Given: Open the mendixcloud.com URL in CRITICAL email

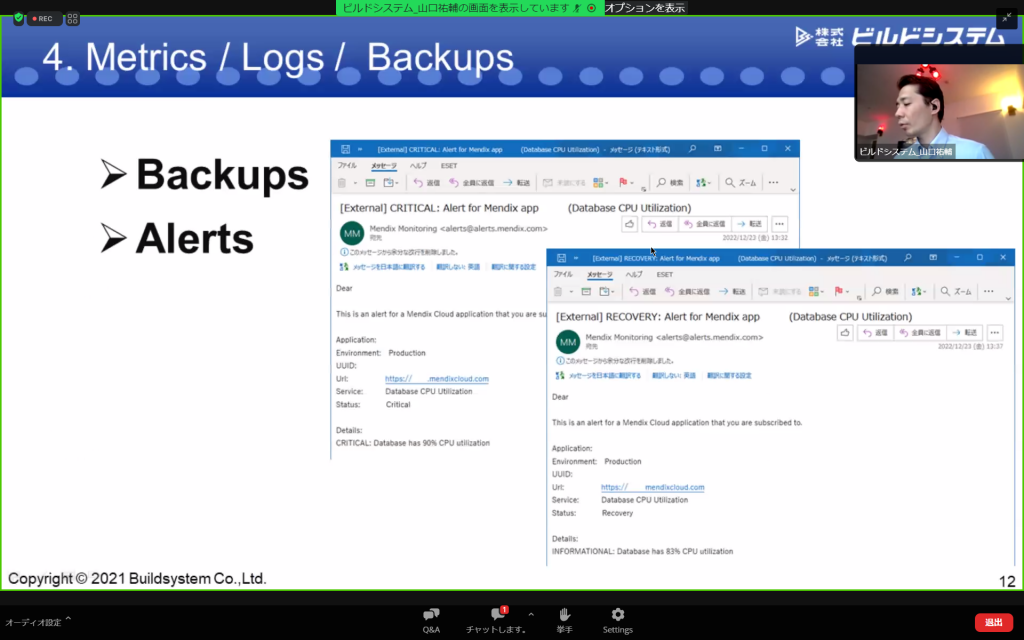Looking at the screenshot, I should point(437,379).
